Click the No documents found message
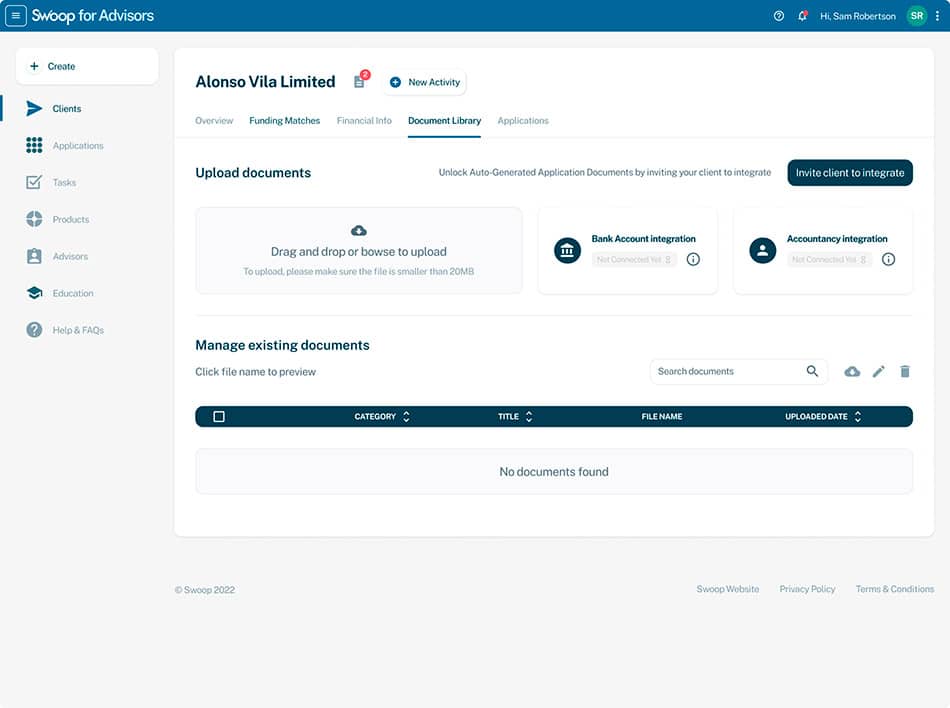The image size is (950, 708). point(554,472)
